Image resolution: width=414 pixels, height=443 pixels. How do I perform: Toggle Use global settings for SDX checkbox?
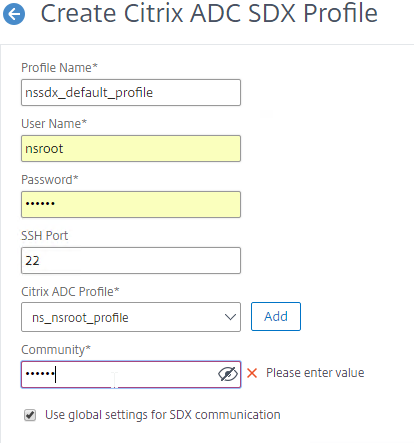click(x=30, y=415)
